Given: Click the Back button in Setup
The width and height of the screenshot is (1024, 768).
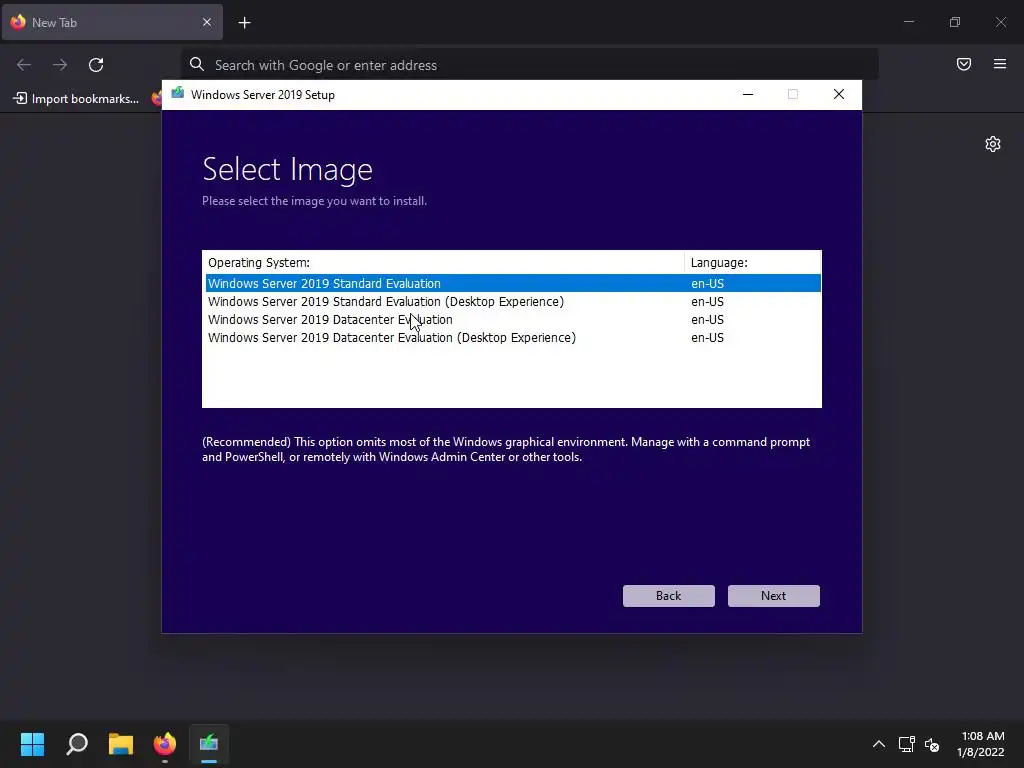Looking at the screenshot, I should point(668,596).
